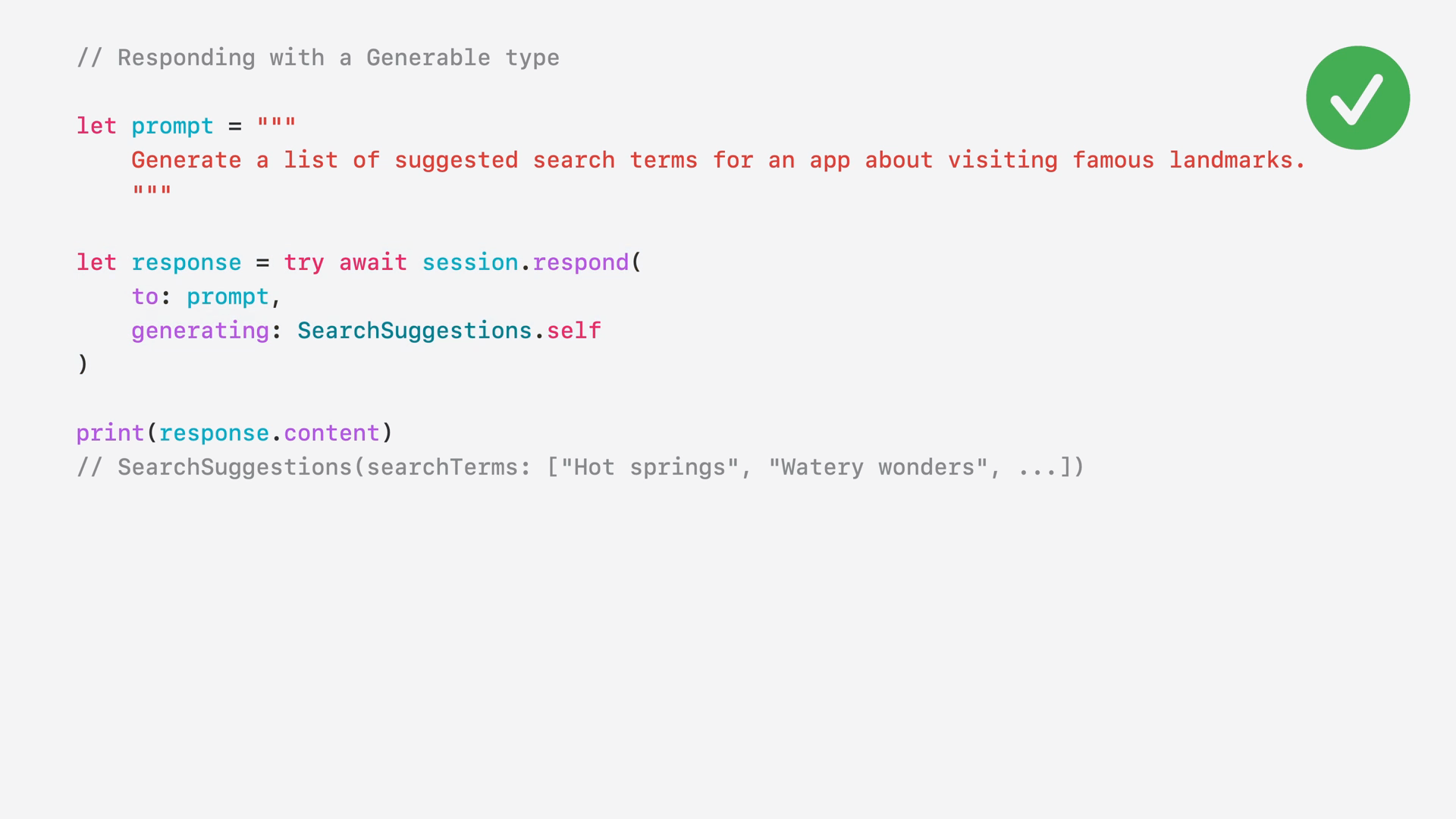1456x819 pixels.
Task: Click the opening triple-quote after the prompt equals sign
Action: click(276, 121)
